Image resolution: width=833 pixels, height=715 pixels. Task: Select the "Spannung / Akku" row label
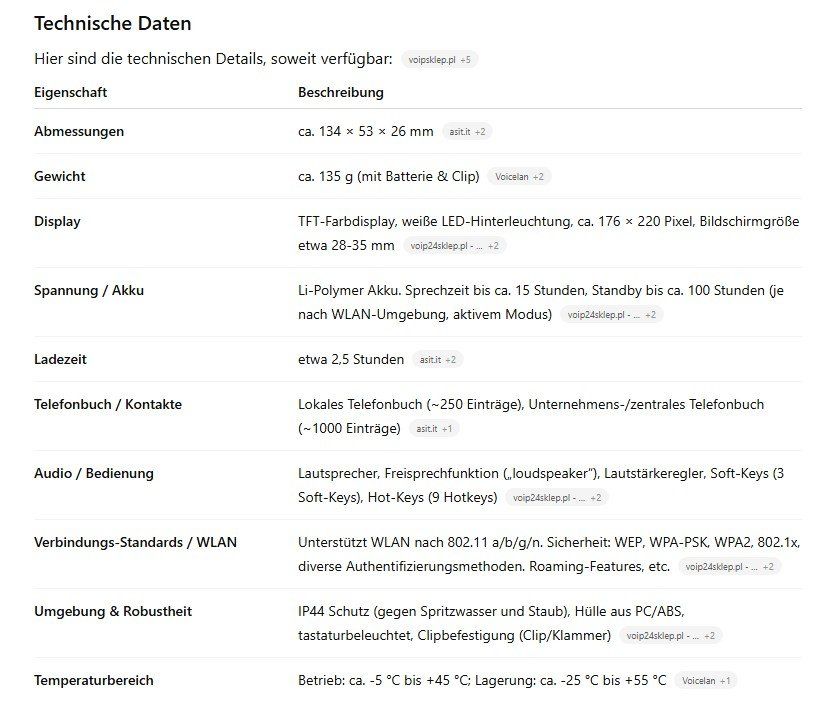(x=89, y=291)
